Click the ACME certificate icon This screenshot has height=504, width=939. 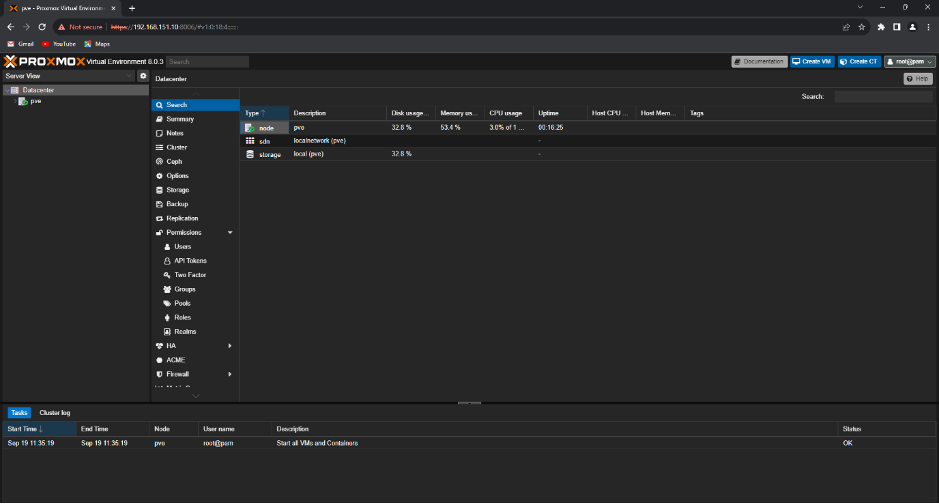[x=159, y=360]
